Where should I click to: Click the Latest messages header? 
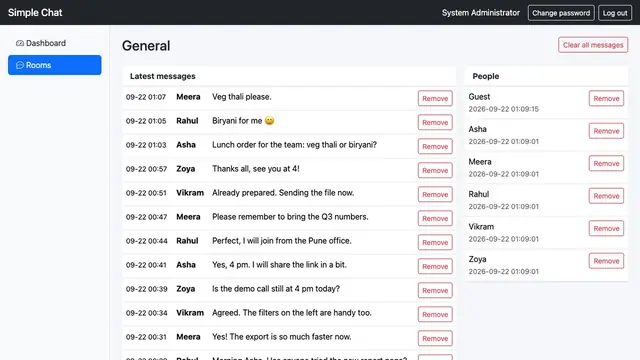[162, 76]
